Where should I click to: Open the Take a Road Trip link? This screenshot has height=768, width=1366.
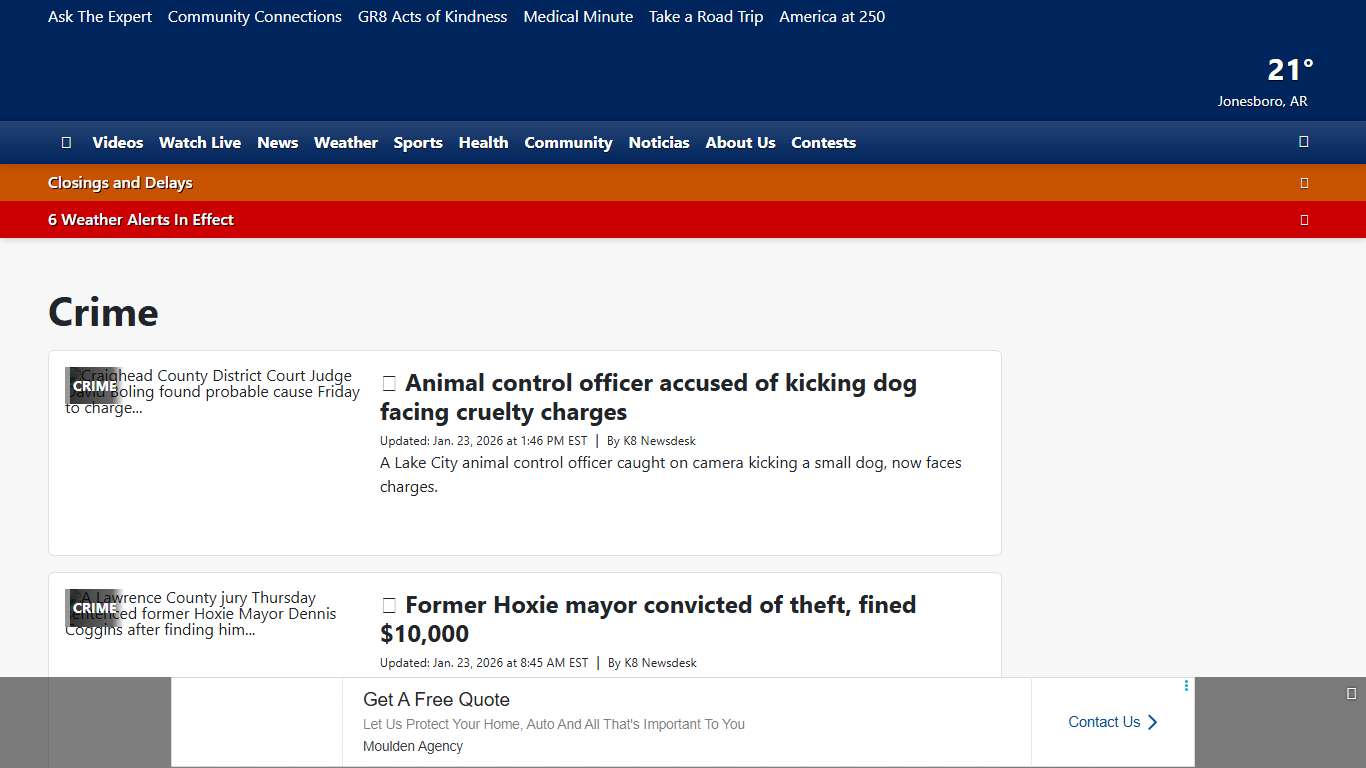[706, 16]
